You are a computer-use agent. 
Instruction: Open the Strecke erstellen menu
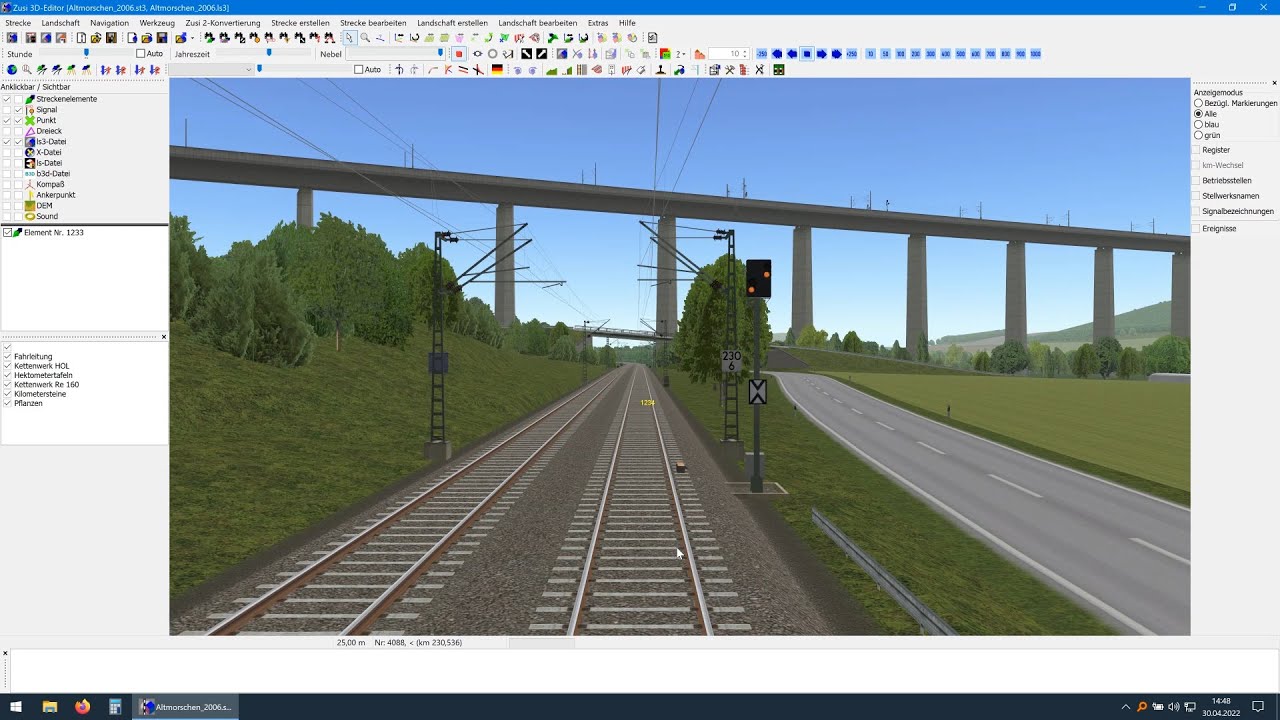click(300, 22)
